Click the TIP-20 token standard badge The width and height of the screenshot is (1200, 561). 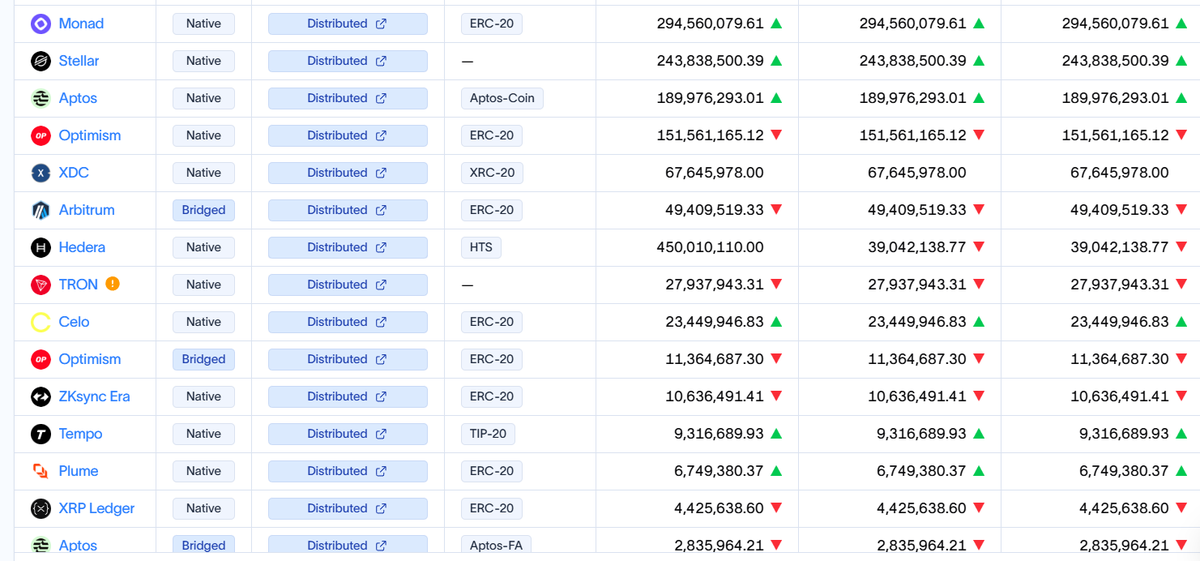coord(488,434)
